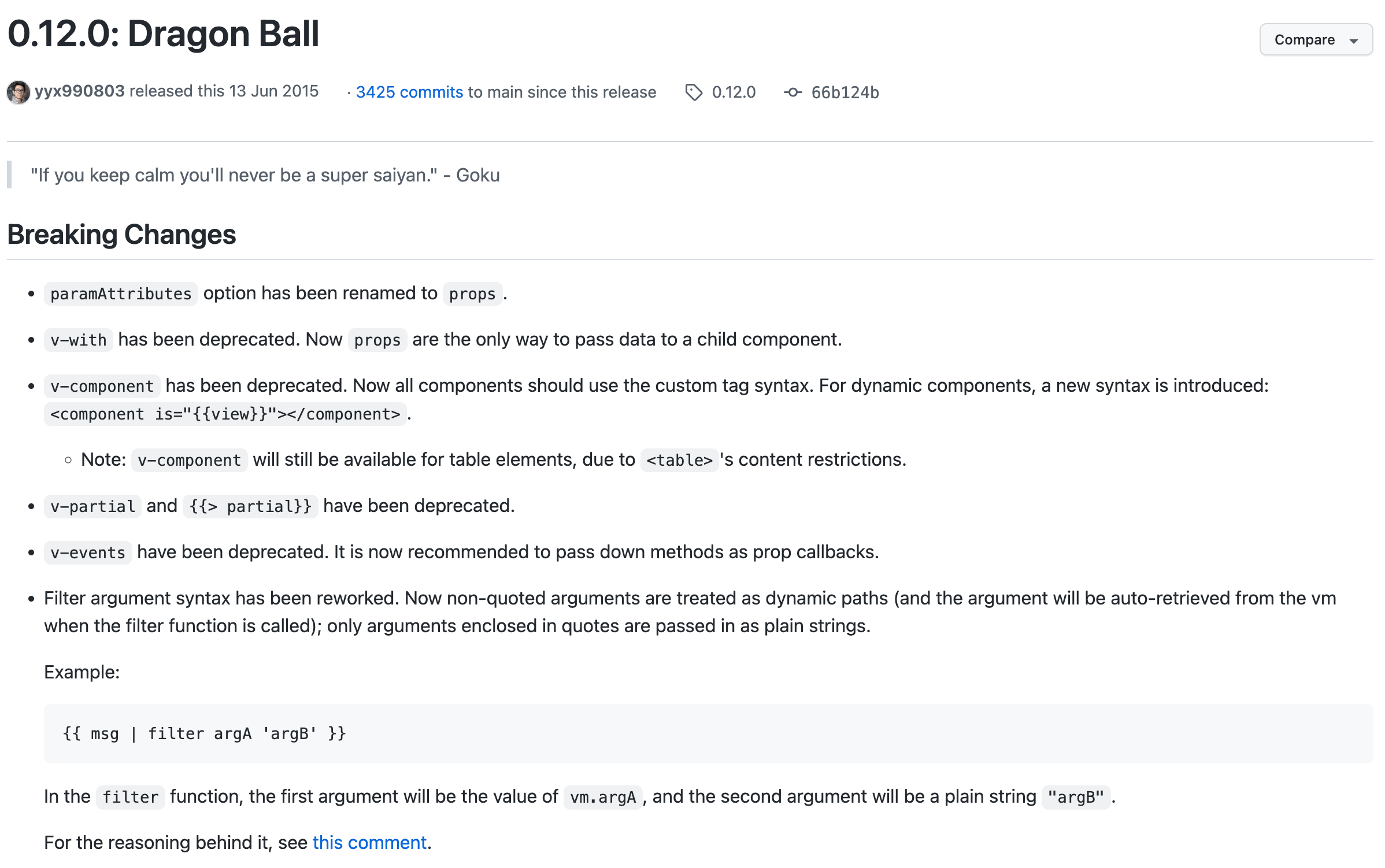The width and height of the screenshot is (1385, 868).
Task: Follow the "this comment" link
Action: (x=369, y=843)
